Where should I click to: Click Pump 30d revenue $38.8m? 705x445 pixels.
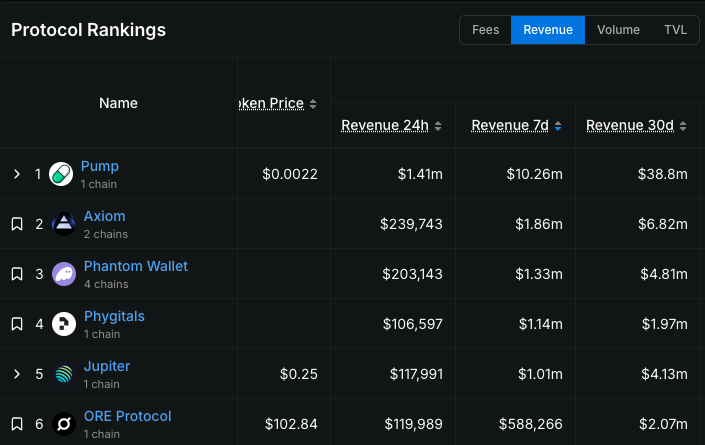click(x=662, y=174)
